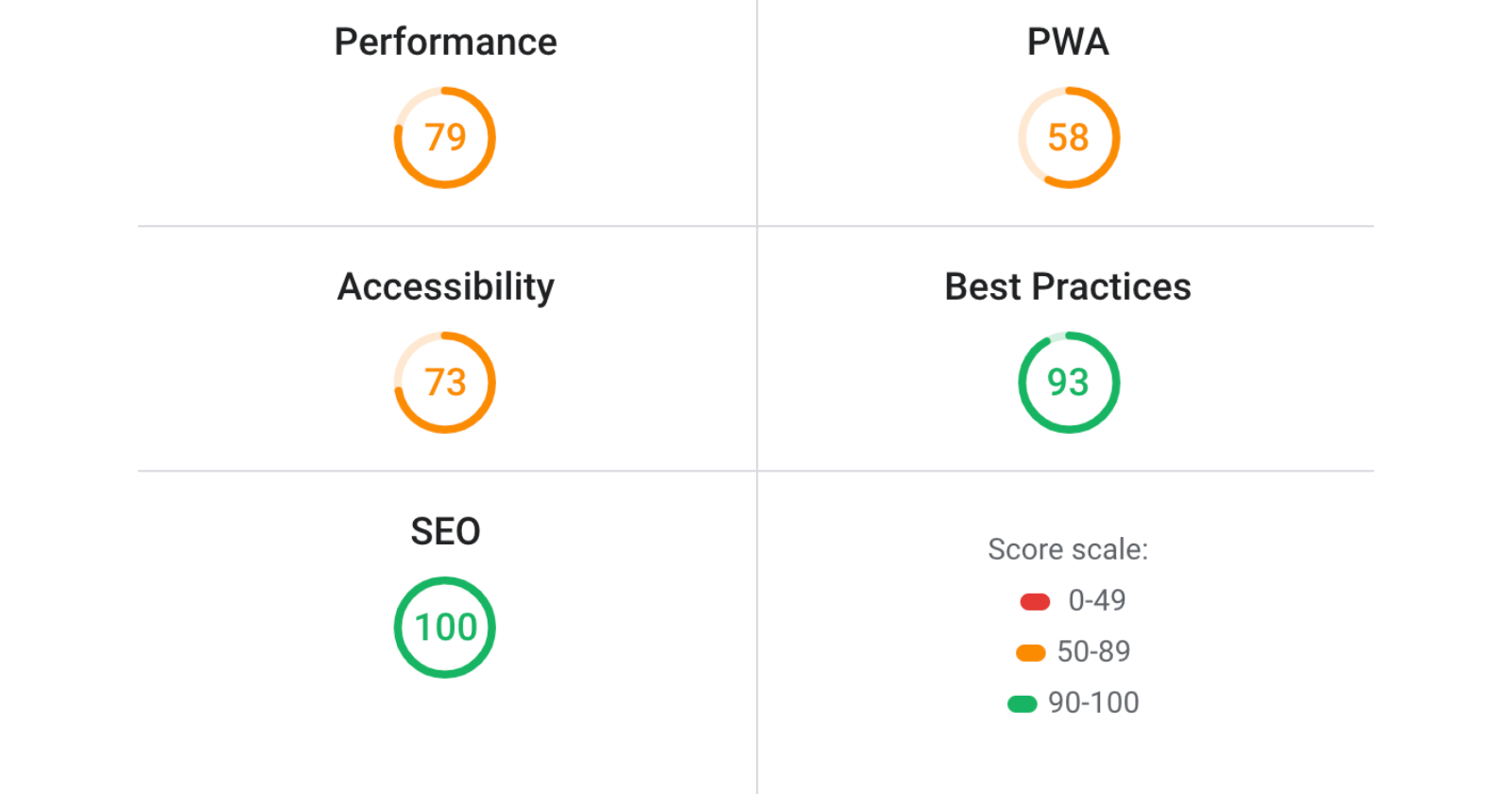Screen dimensions: 1512x794
Task: Click the Best Practices gauge showing 93
Action: pyautogui.click(x=1068, y=382)
